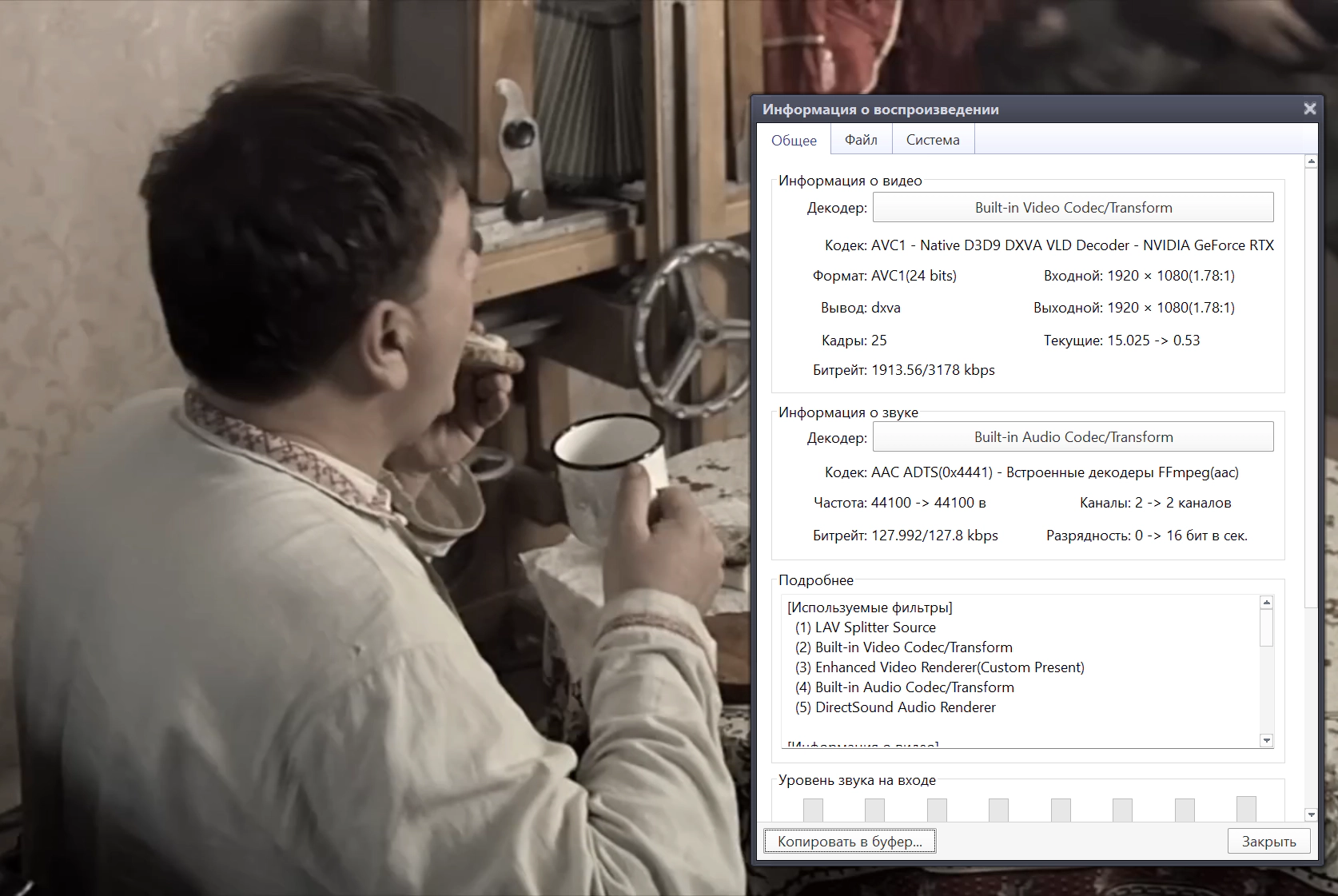Click the Закрыть button
The height and width of the screenshot is (896, 1338).
pos(1268,841)
